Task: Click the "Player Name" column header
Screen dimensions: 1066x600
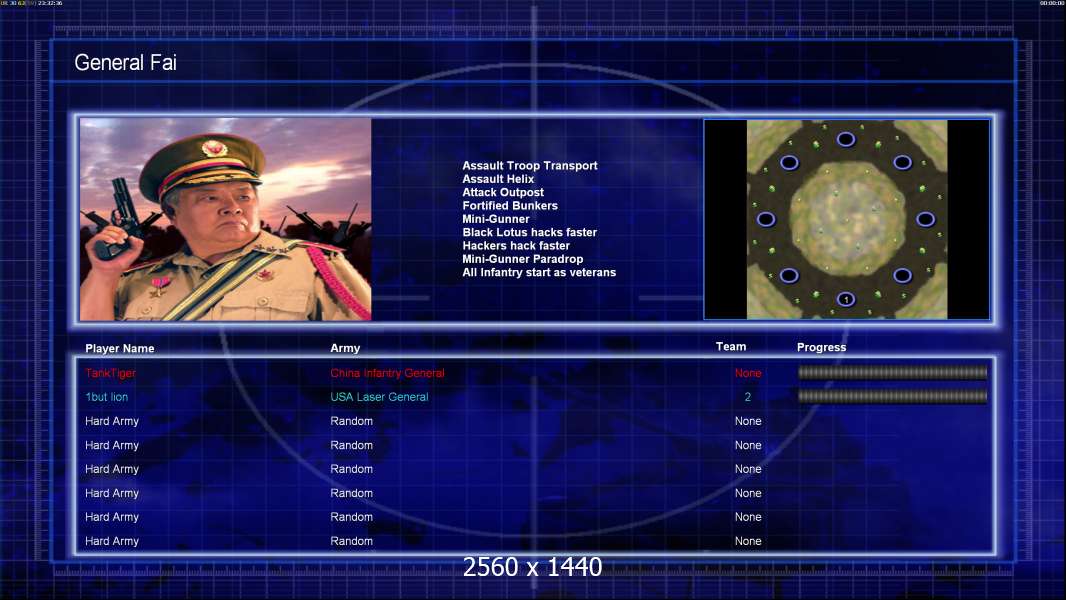Action: tap(120, 349)
